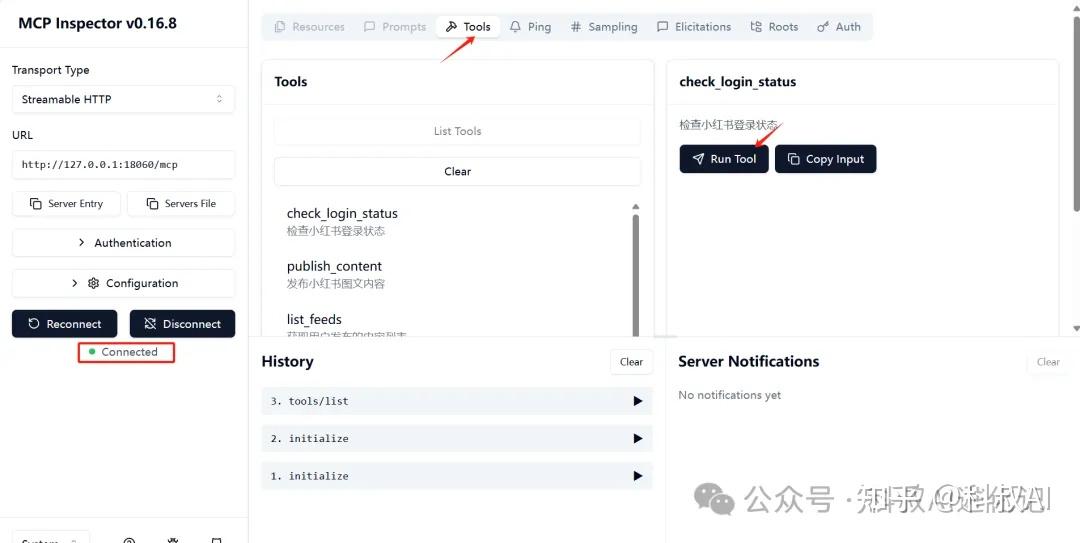Expand the Authentication section

(123, 243)
